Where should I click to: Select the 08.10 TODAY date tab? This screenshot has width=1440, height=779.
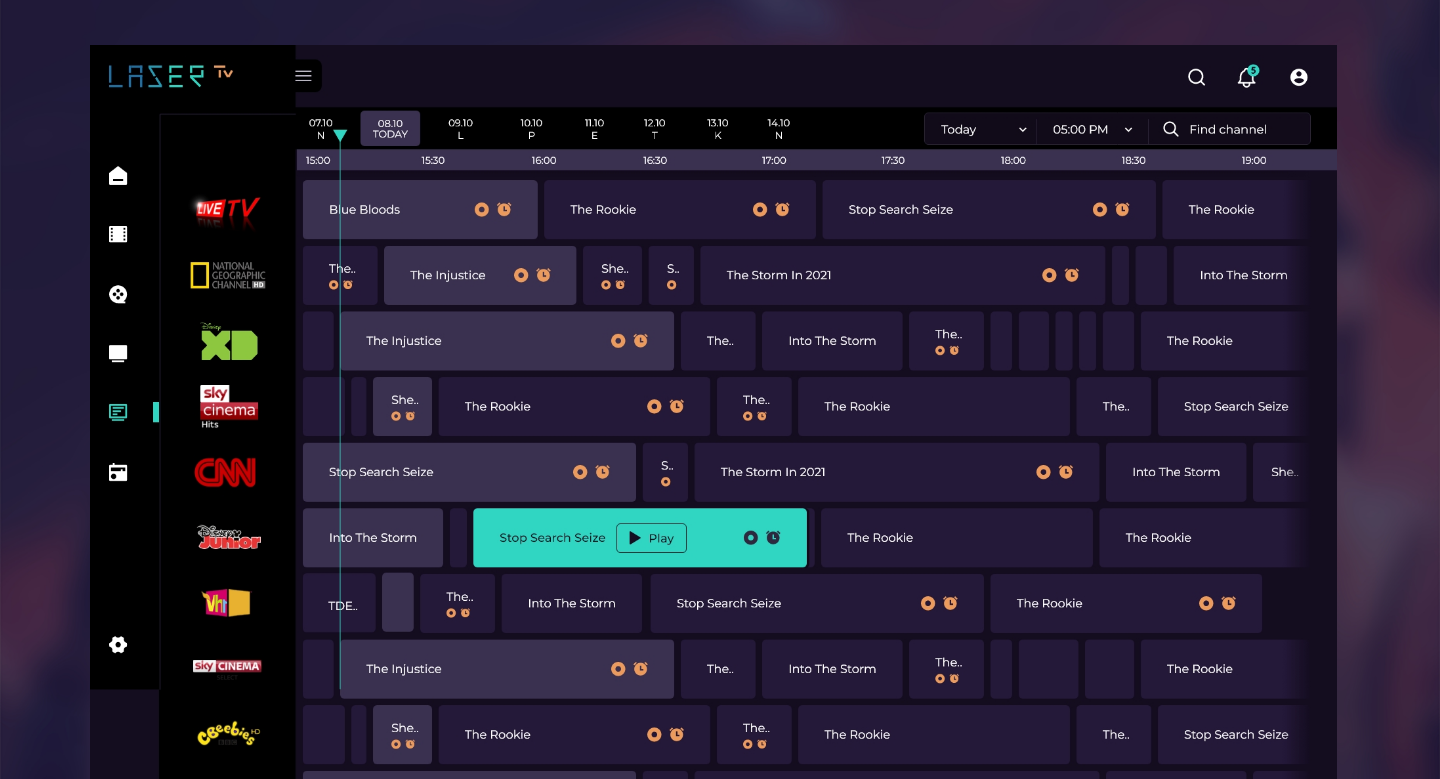[390, 129]
